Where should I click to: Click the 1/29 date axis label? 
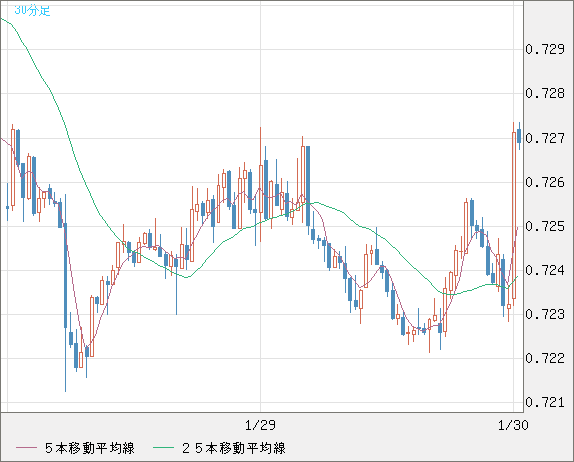260,425
